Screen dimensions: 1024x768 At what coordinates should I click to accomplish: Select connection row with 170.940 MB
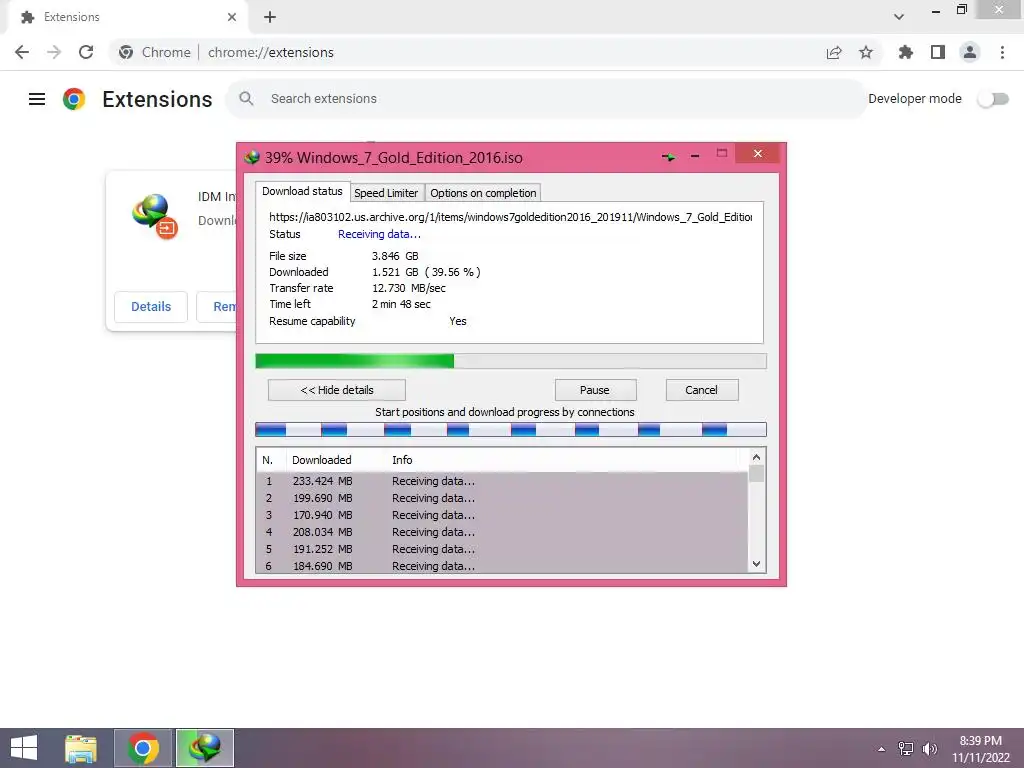point(503,515)
